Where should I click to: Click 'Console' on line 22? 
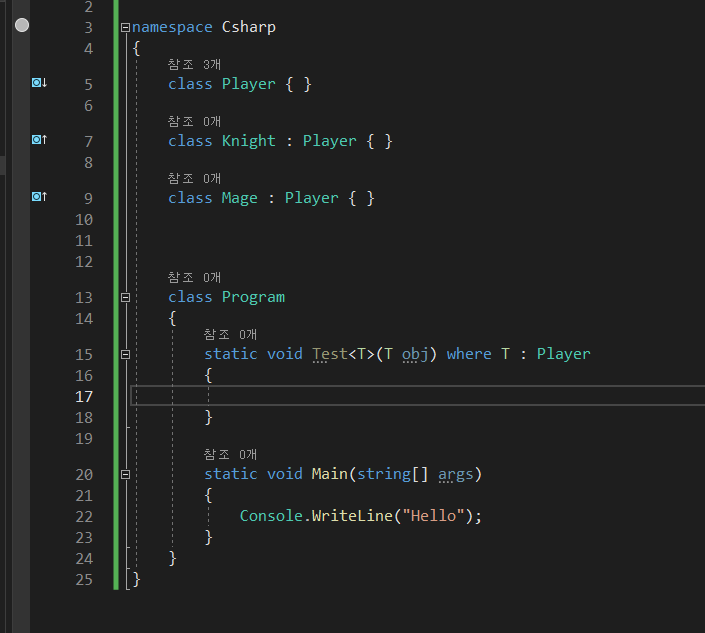coord(271,516)
